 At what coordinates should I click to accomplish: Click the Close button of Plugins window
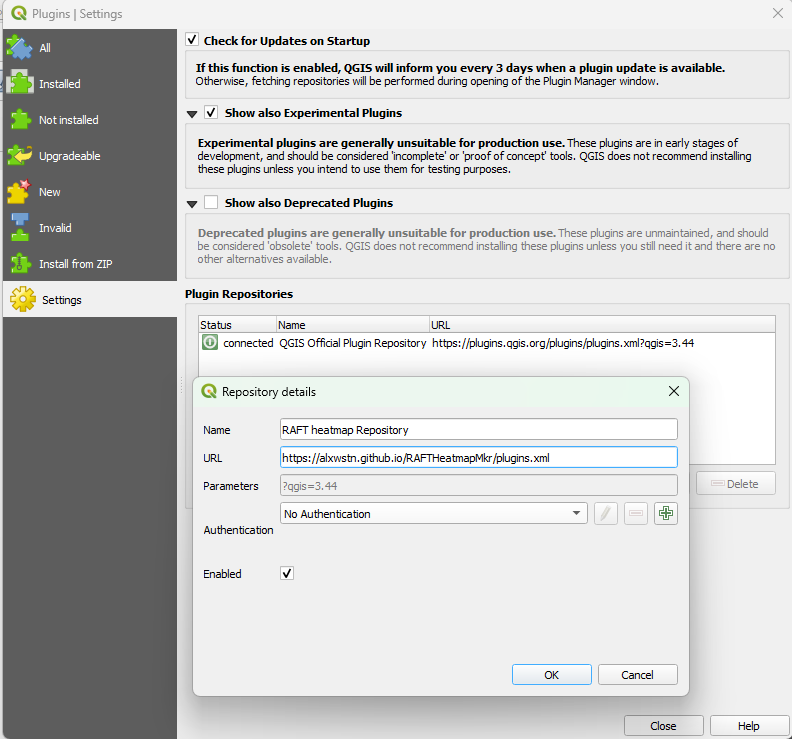(663, 726)
